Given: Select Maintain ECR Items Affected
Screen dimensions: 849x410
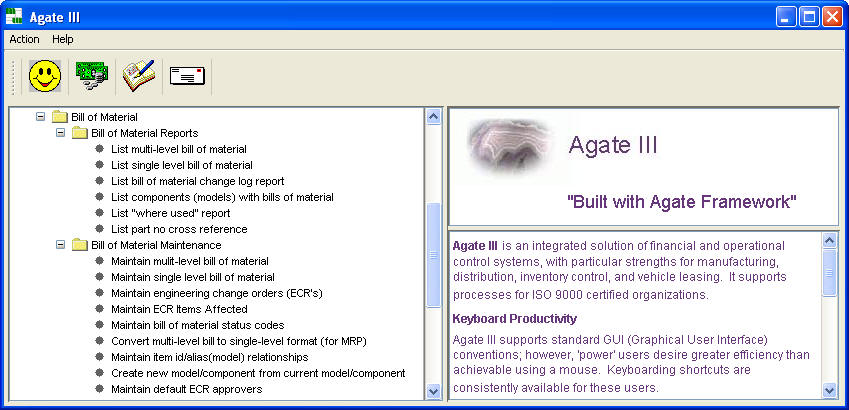Looking at the screenshot, I should pos(179,309).
